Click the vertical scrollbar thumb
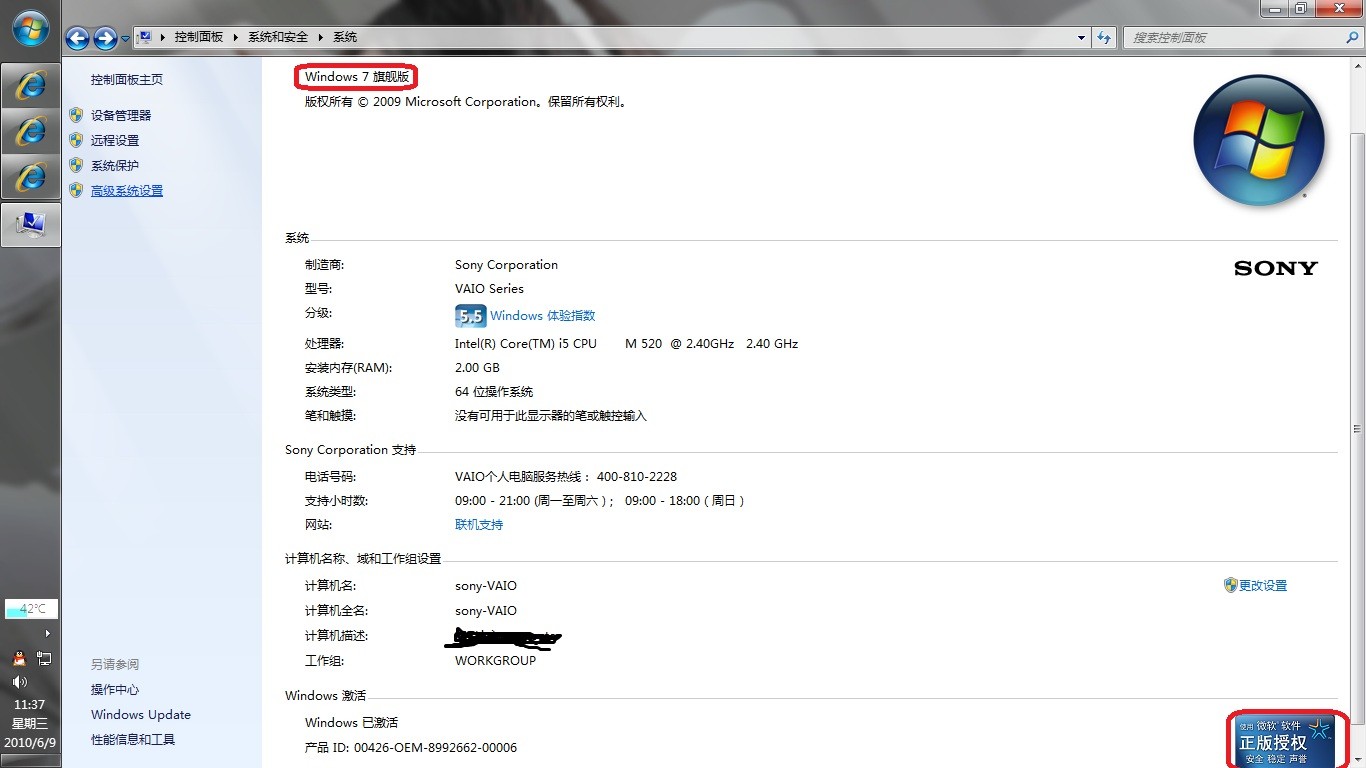 (x=1357, y=430)
